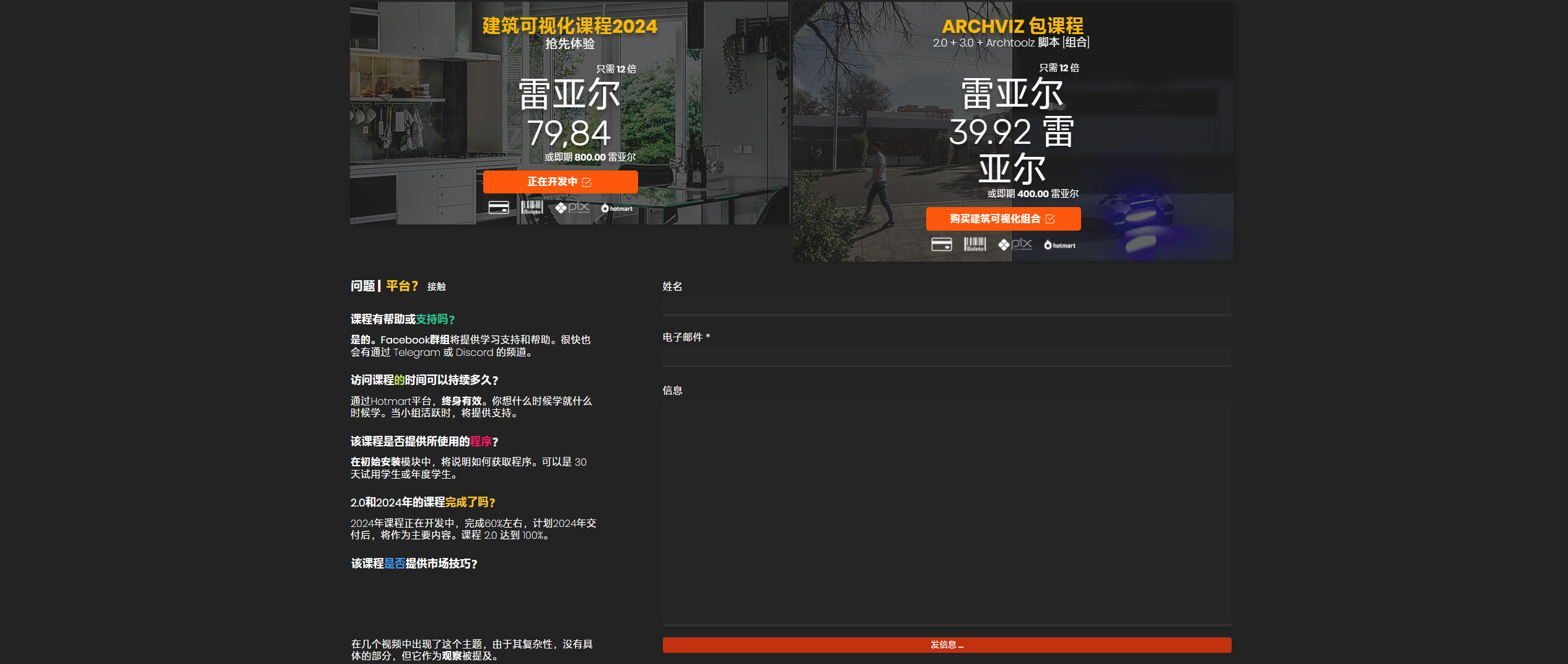Click the 39.92 price figure

(x=989, y=131)
